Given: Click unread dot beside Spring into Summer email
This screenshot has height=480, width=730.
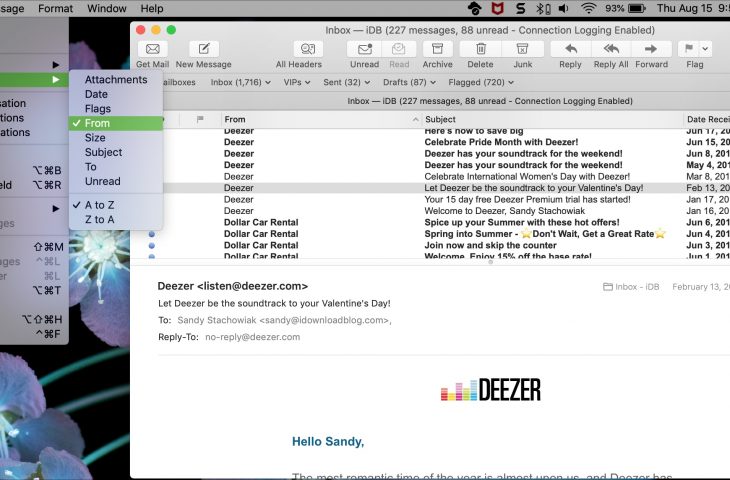Looking at the screenshot, I should click(x=152, y=234).
